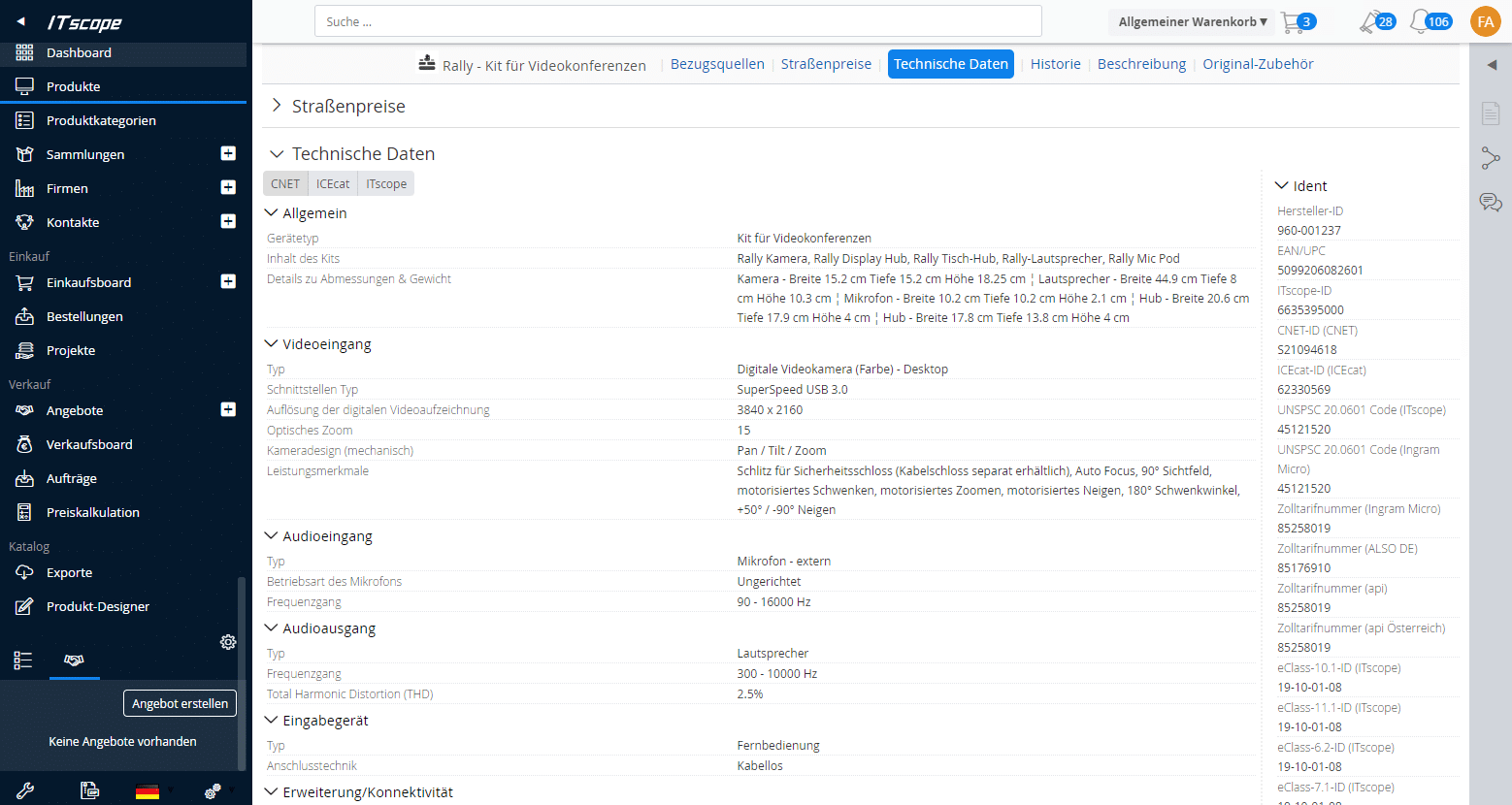1512x805 pixels.
Task: Collapse the sidebar with the back arrow
Action: point(21,21)
